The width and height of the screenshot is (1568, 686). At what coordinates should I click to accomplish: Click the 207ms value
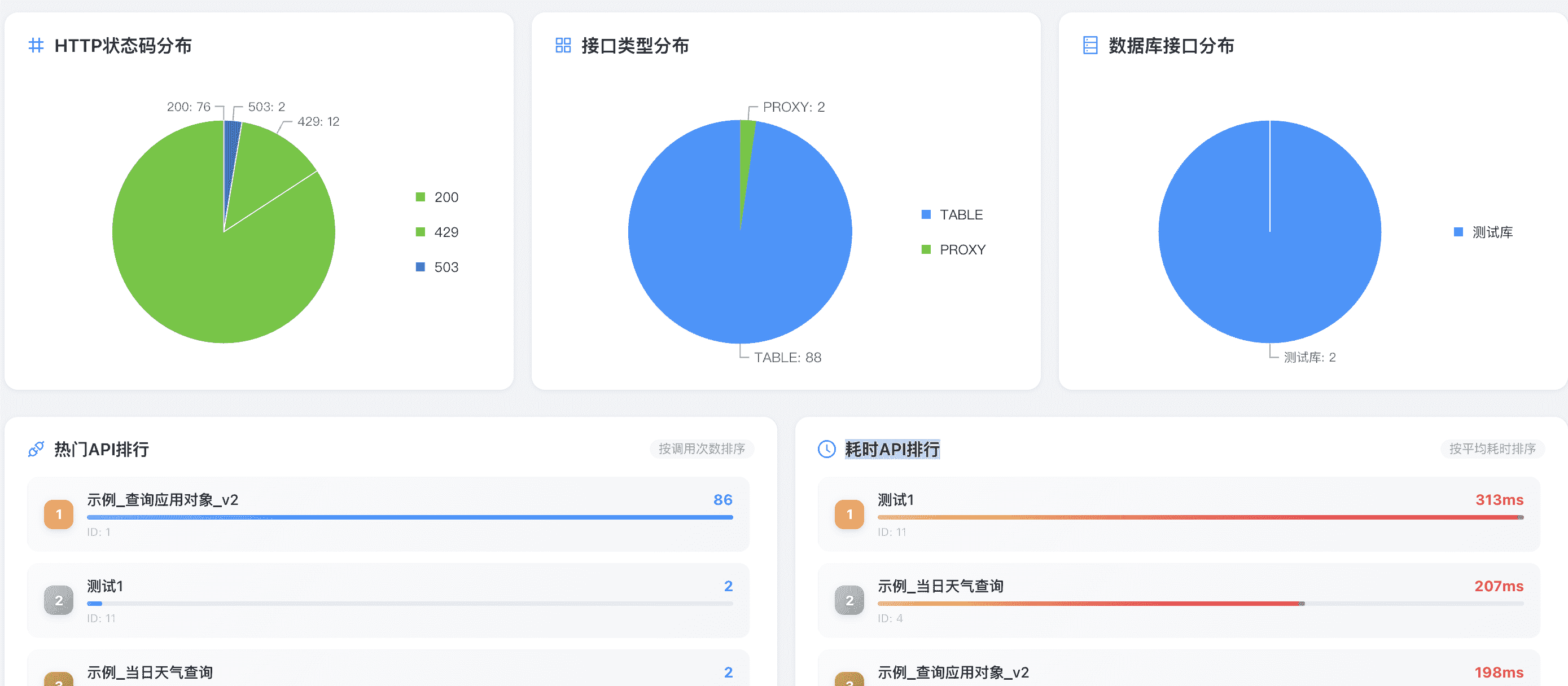click(x=1499, y=586)
